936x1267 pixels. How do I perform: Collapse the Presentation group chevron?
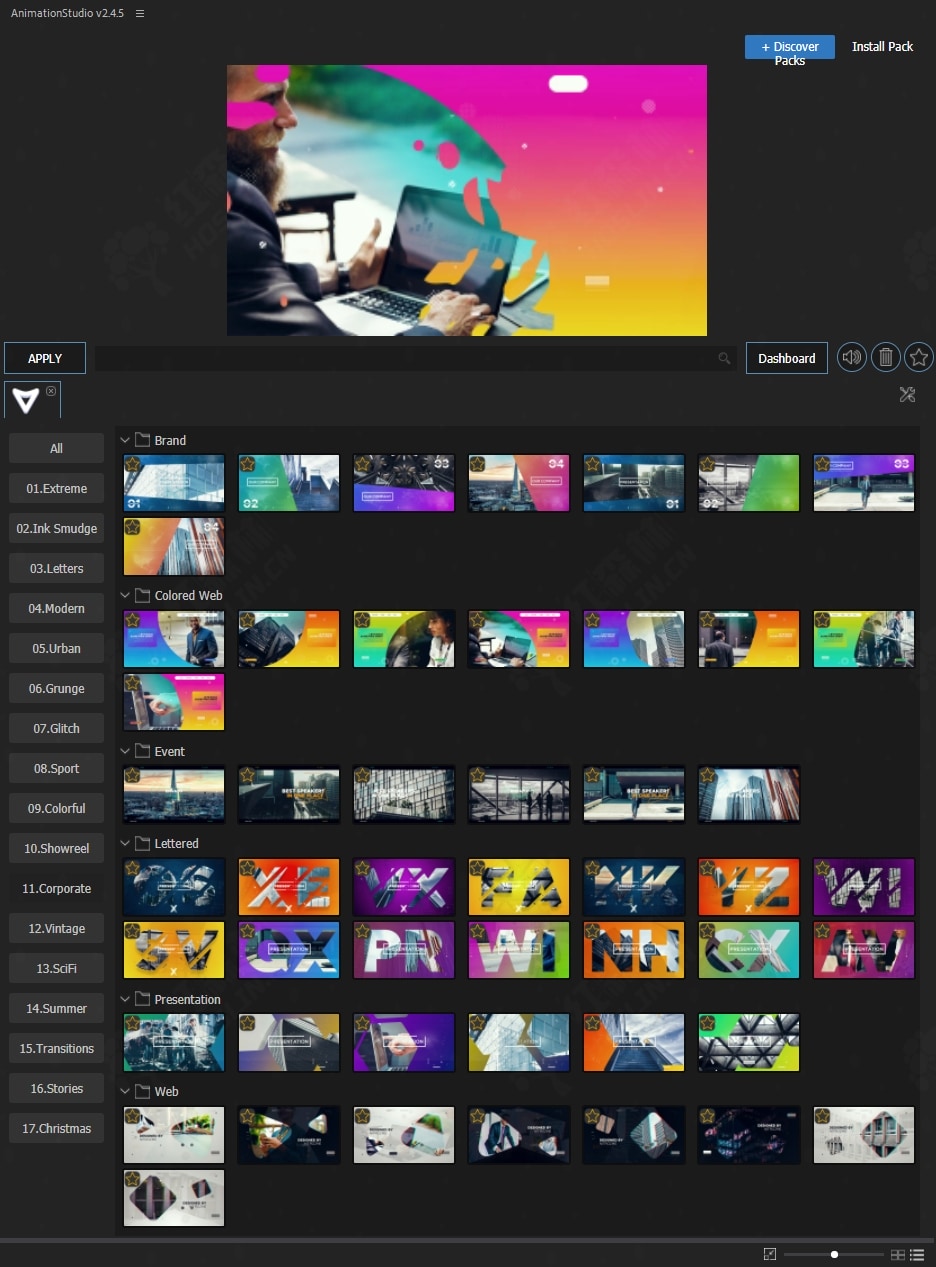point(125,999)
